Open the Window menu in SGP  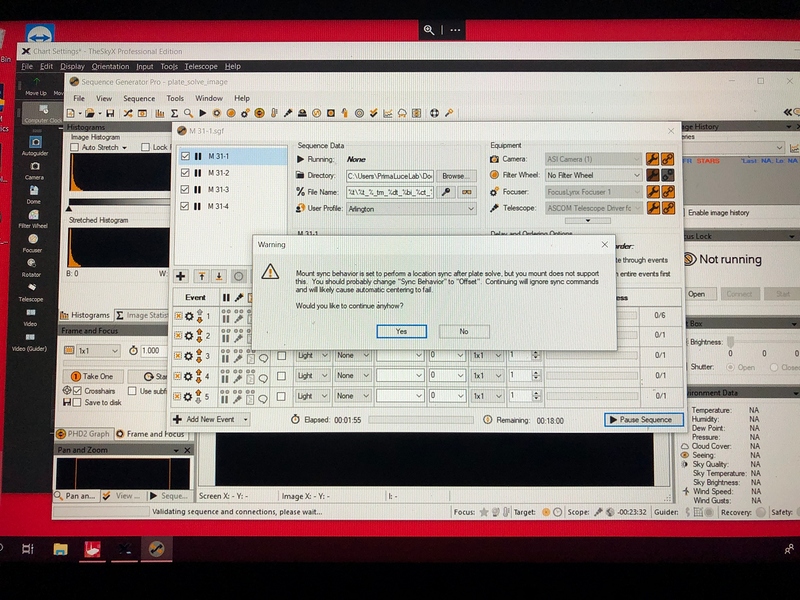pyautogui.click(x=209, y=98)
